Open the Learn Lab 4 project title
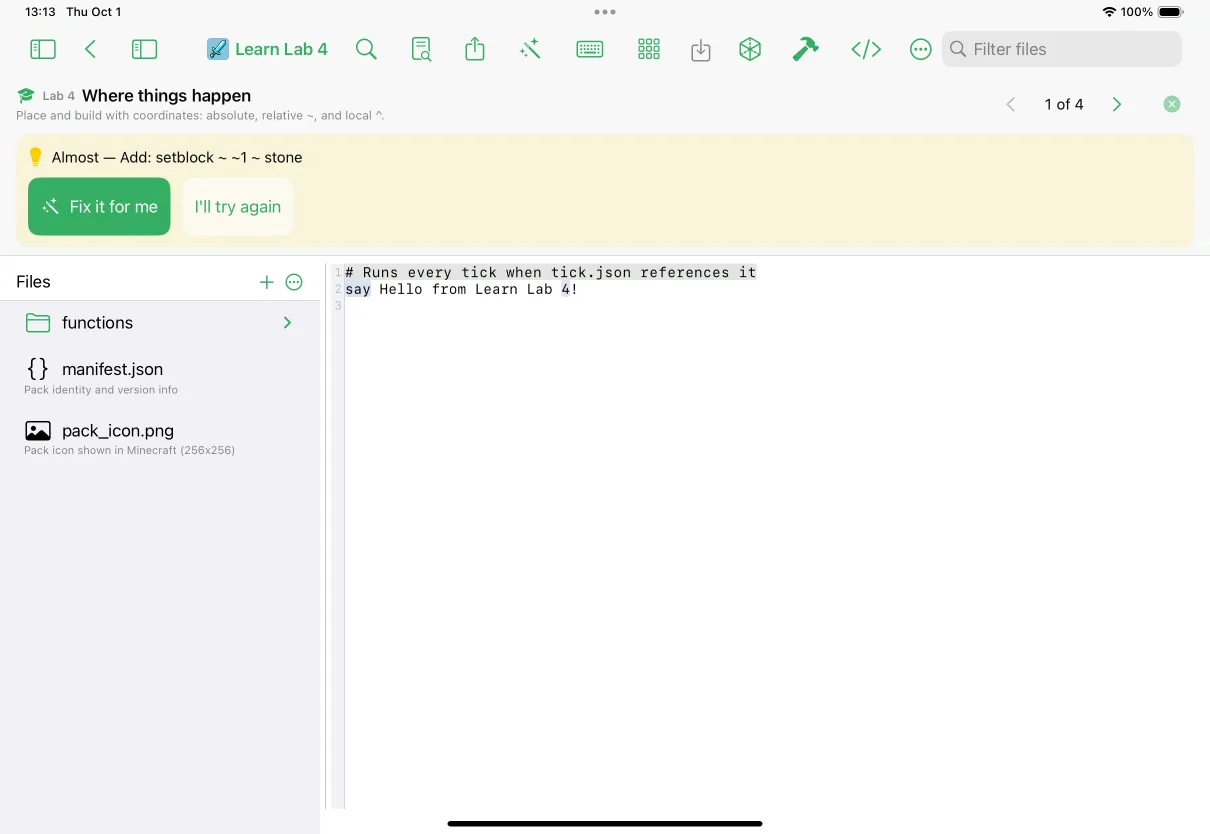The height and width of the screenshot is (834, 1210). [x=267, y=49]
